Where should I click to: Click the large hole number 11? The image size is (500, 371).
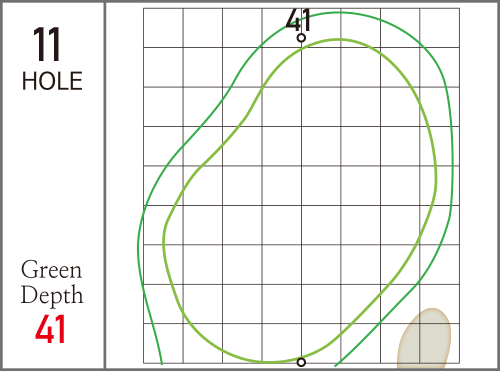tap(47, 45)
